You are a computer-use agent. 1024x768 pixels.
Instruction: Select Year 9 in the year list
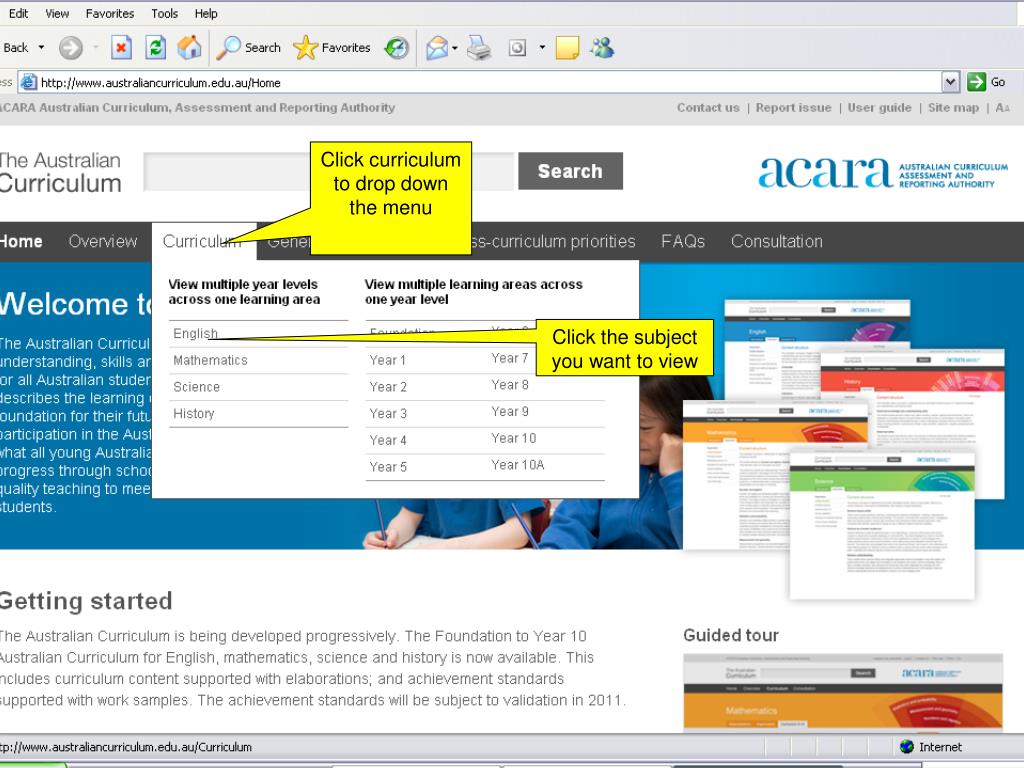click(510, 412)
